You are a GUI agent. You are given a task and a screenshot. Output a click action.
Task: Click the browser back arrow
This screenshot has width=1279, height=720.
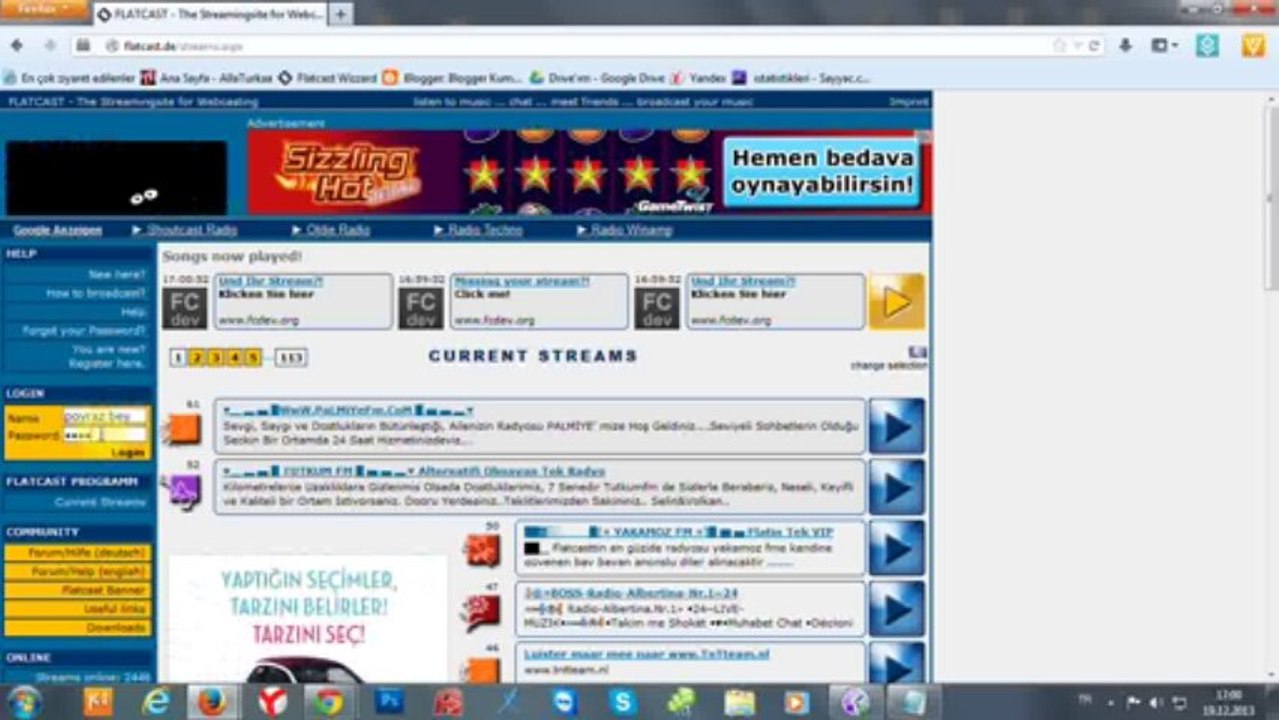click(19, 46)
